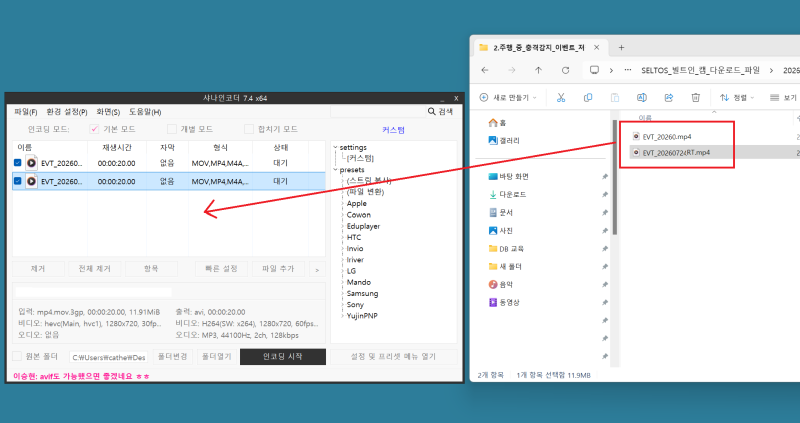This screenshot has height=423, width=800.
Task: Uncheck the unhighlighted EVT_20260 row checkbox
Action: [x=17, y=163]
